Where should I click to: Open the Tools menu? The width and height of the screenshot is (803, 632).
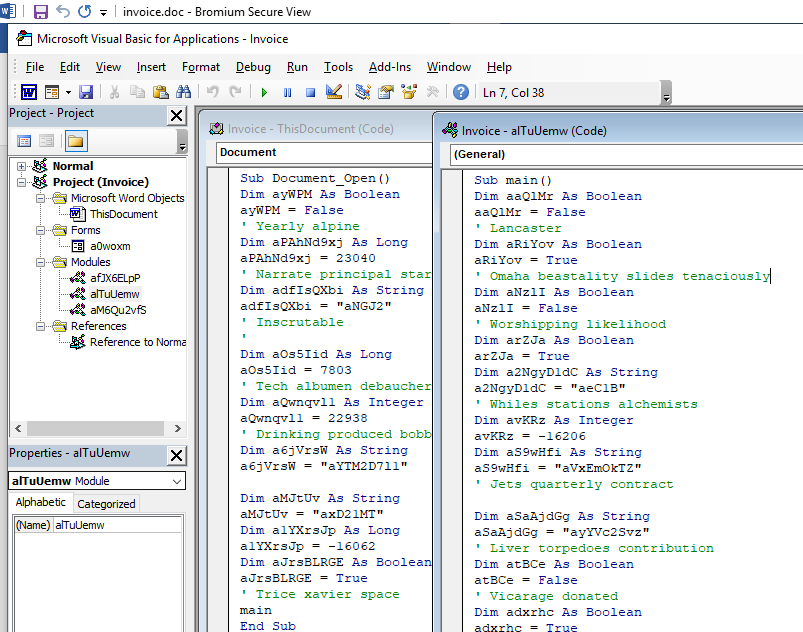click(x=338, y=67)
